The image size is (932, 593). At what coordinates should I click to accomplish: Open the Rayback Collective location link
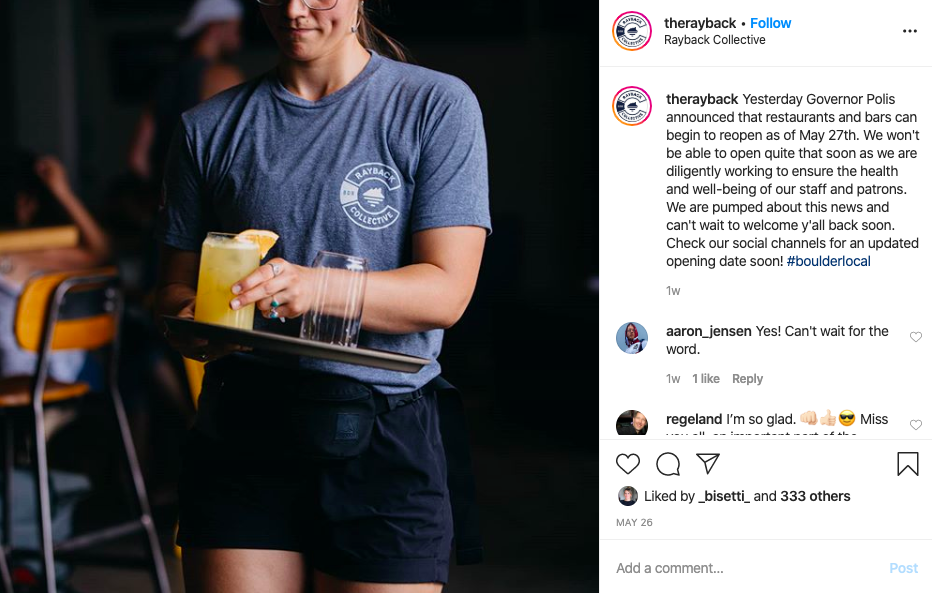pyautogui.click(x=714, y=40)
